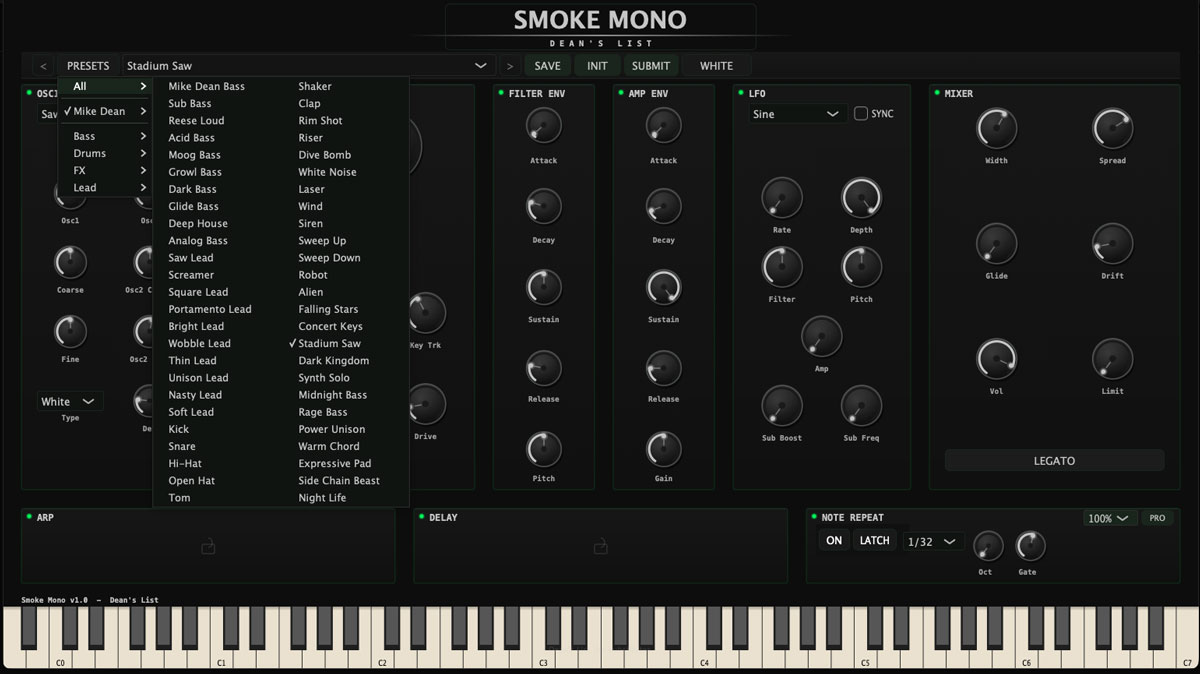Open the Sine waveform dropdown in LFO
Image resolution: width=1200 pixels, height=674 pixels.
tap(795, 114)
